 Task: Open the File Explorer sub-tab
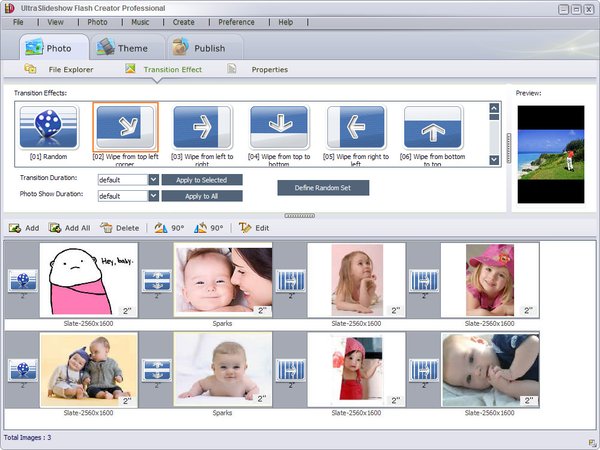62,70
